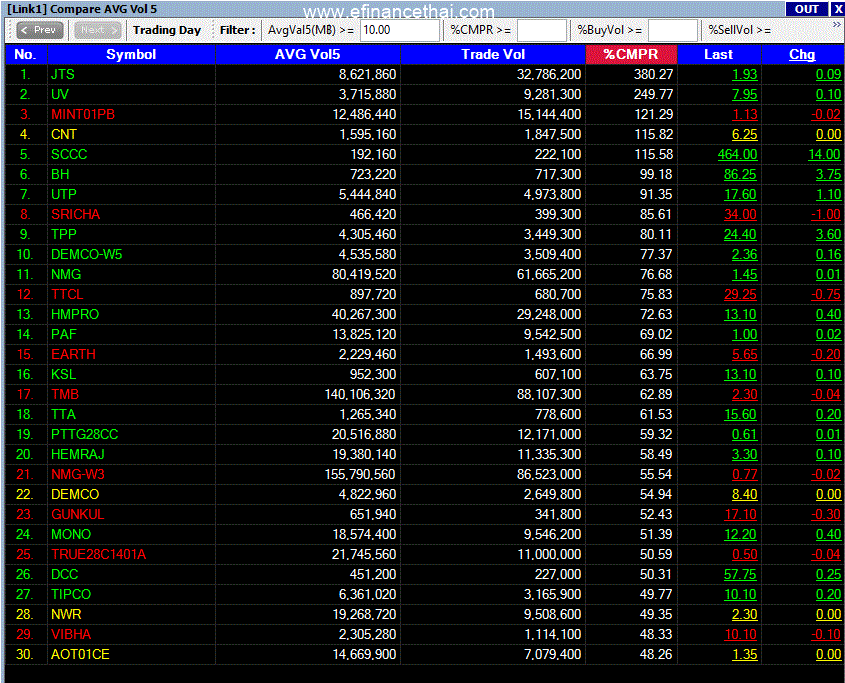Select the TIPCO symbol
This screenshot has width=845, height=683.
71,594
